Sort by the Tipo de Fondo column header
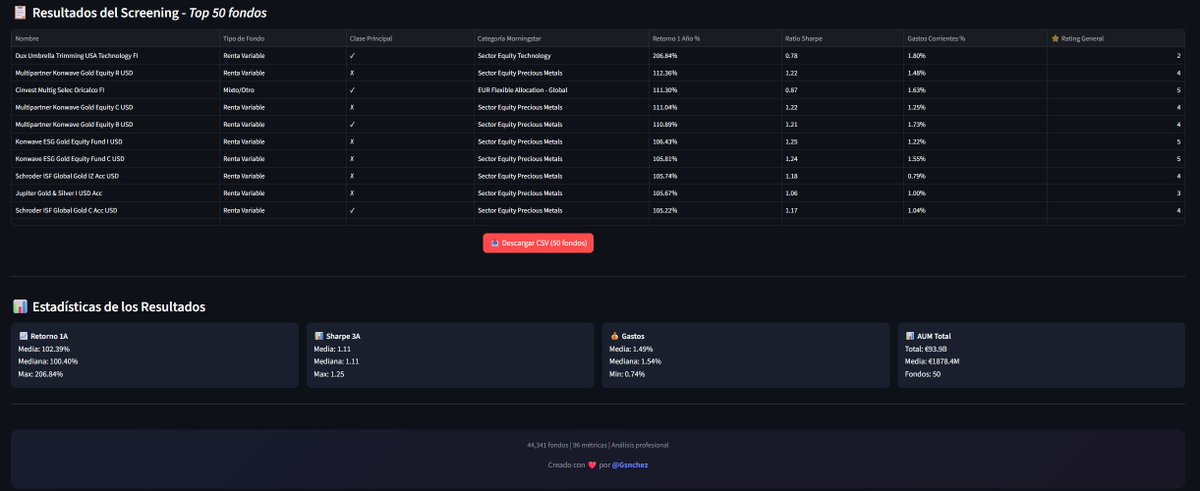The height and width of the screenshot is (491, 1200). click(282, 38)
